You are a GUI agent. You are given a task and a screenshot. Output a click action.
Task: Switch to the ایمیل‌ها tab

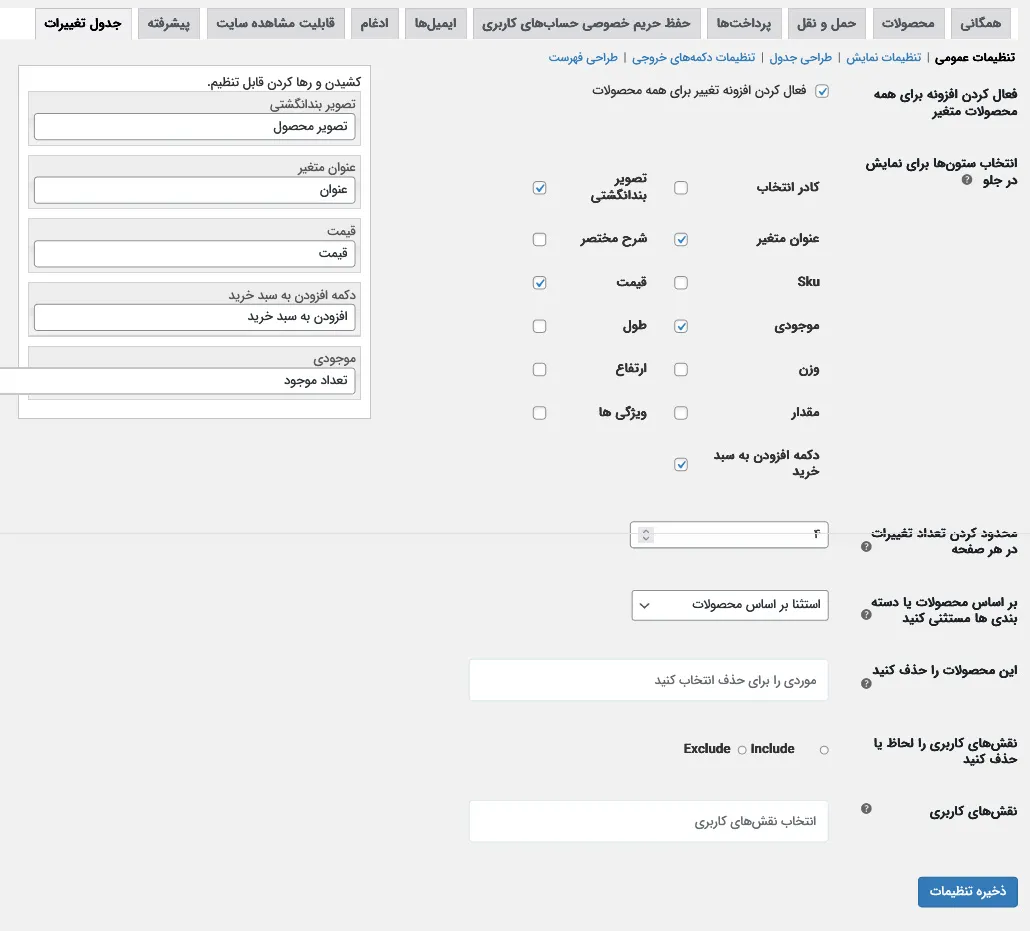click(435, 24)
